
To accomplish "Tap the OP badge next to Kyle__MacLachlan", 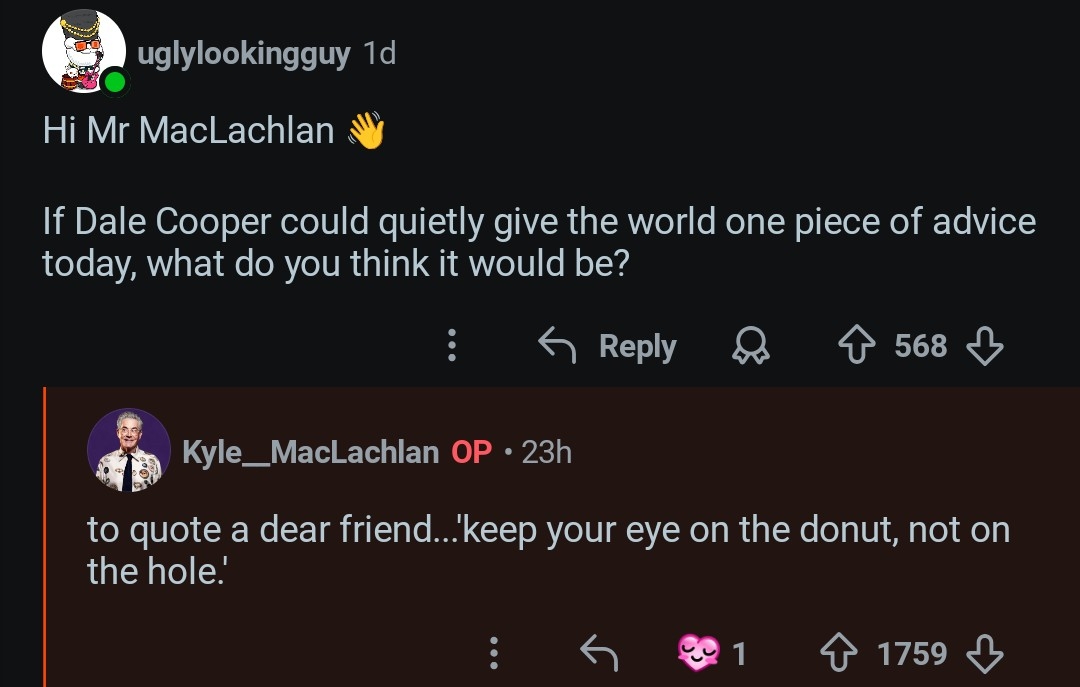I will [x=472, y=452].
